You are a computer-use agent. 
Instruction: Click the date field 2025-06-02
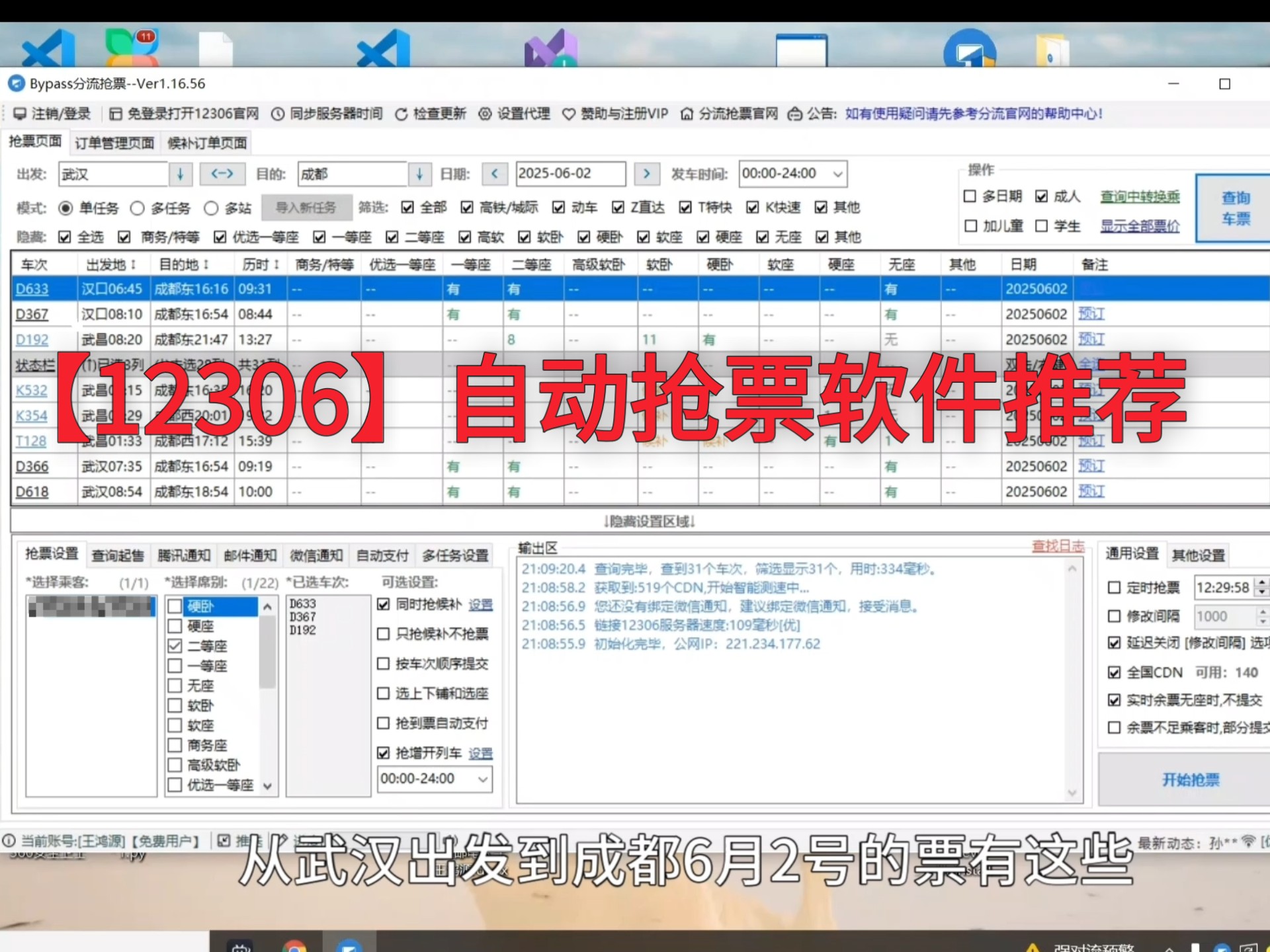tap(570, 174)
